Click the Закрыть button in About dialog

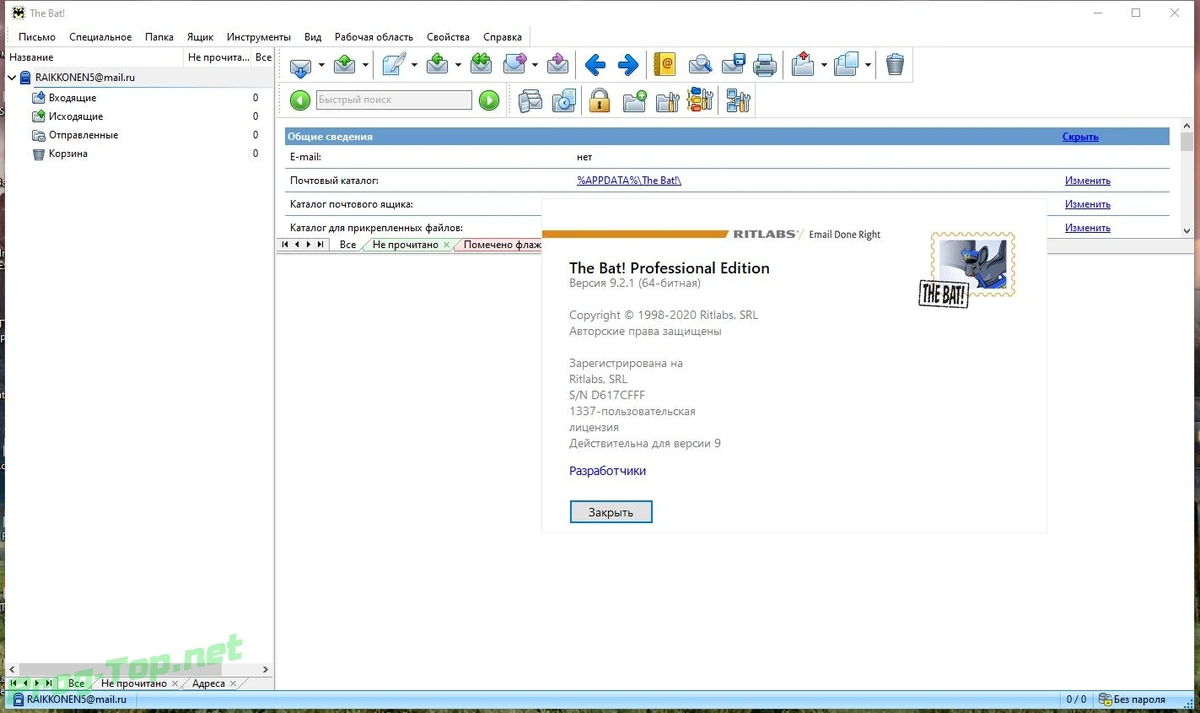point(611,512)
